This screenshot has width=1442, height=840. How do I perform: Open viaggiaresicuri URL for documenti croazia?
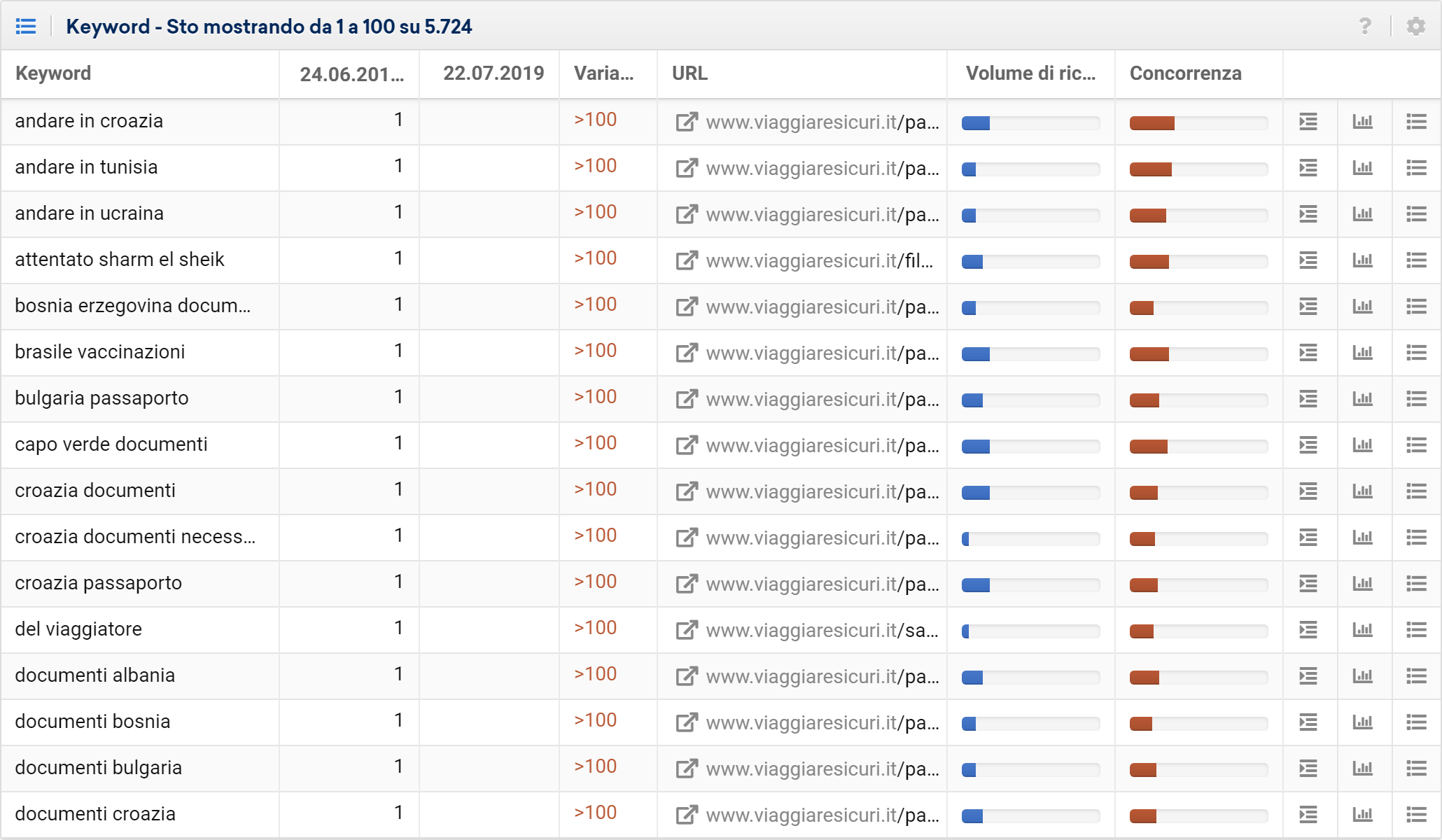(822, 815)
